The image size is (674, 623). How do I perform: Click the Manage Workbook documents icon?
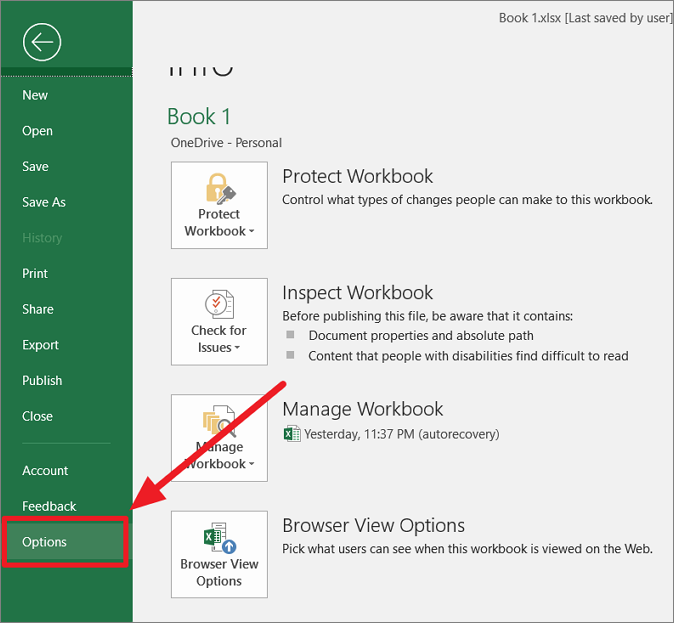coord(219,420)
